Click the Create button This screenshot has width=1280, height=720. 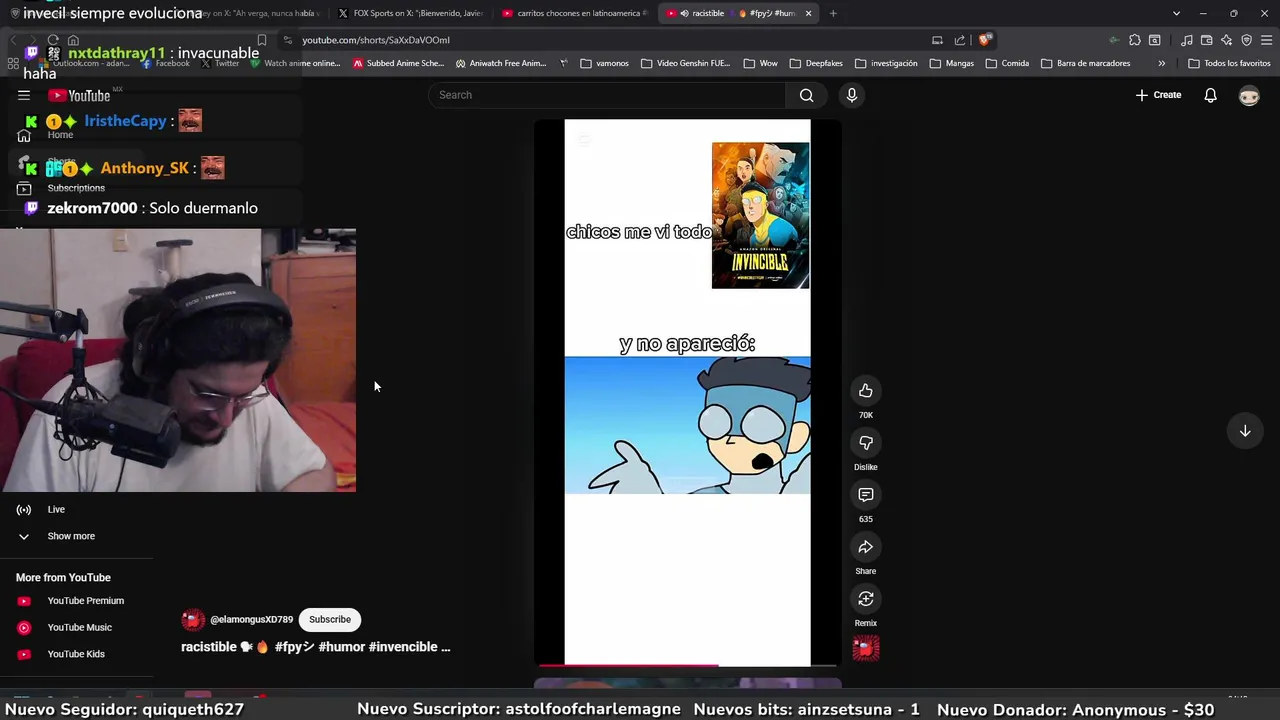click(1158, 95)
